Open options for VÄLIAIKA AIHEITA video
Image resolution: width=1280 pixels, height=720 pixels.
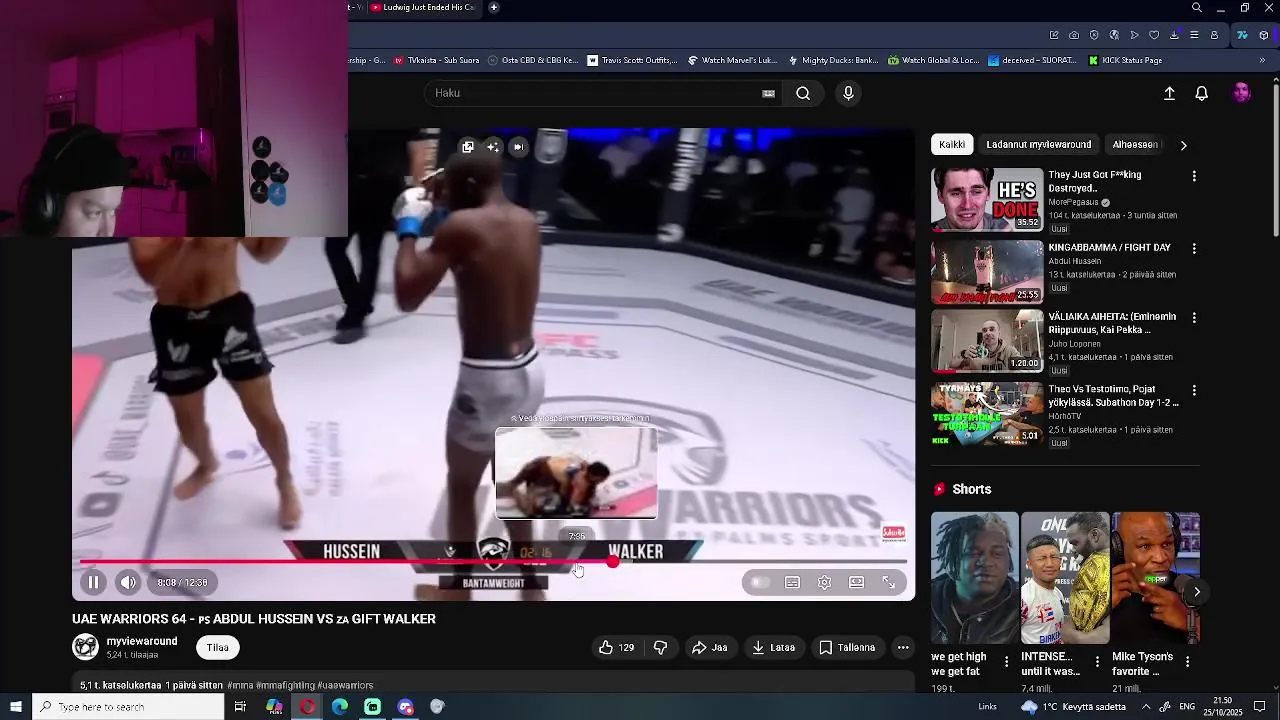click(x=1193, y=318)
